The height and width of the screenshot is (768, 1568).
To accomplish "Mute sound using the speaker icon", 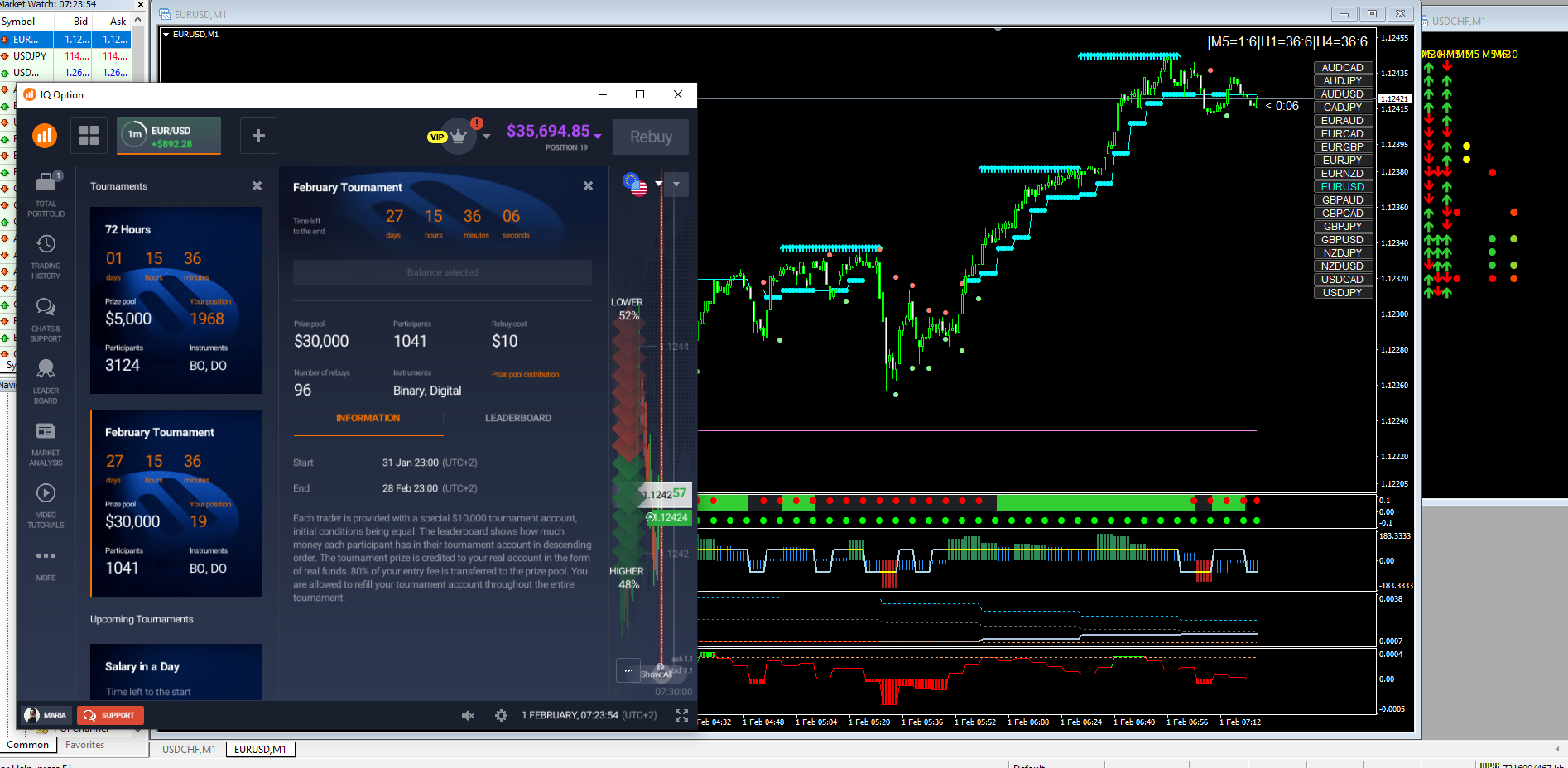I will coord(468,715).
